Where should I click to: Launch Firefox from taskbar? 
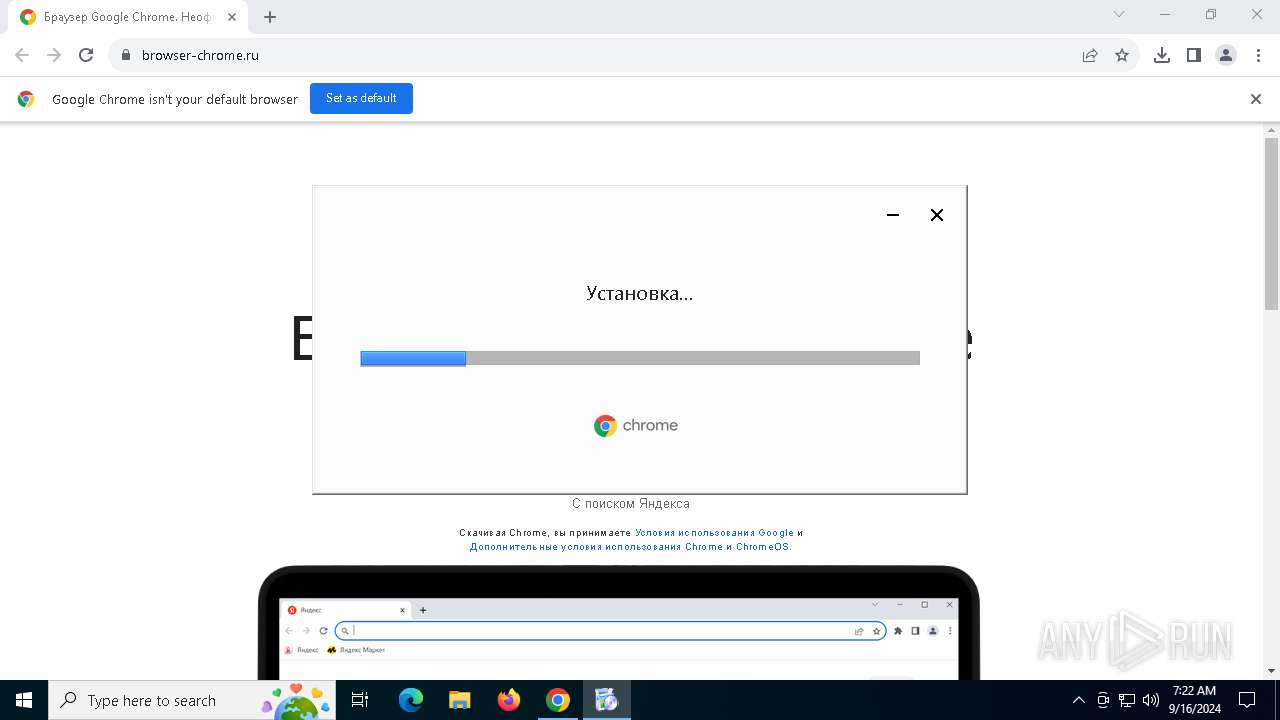click(x=509, y=700)
